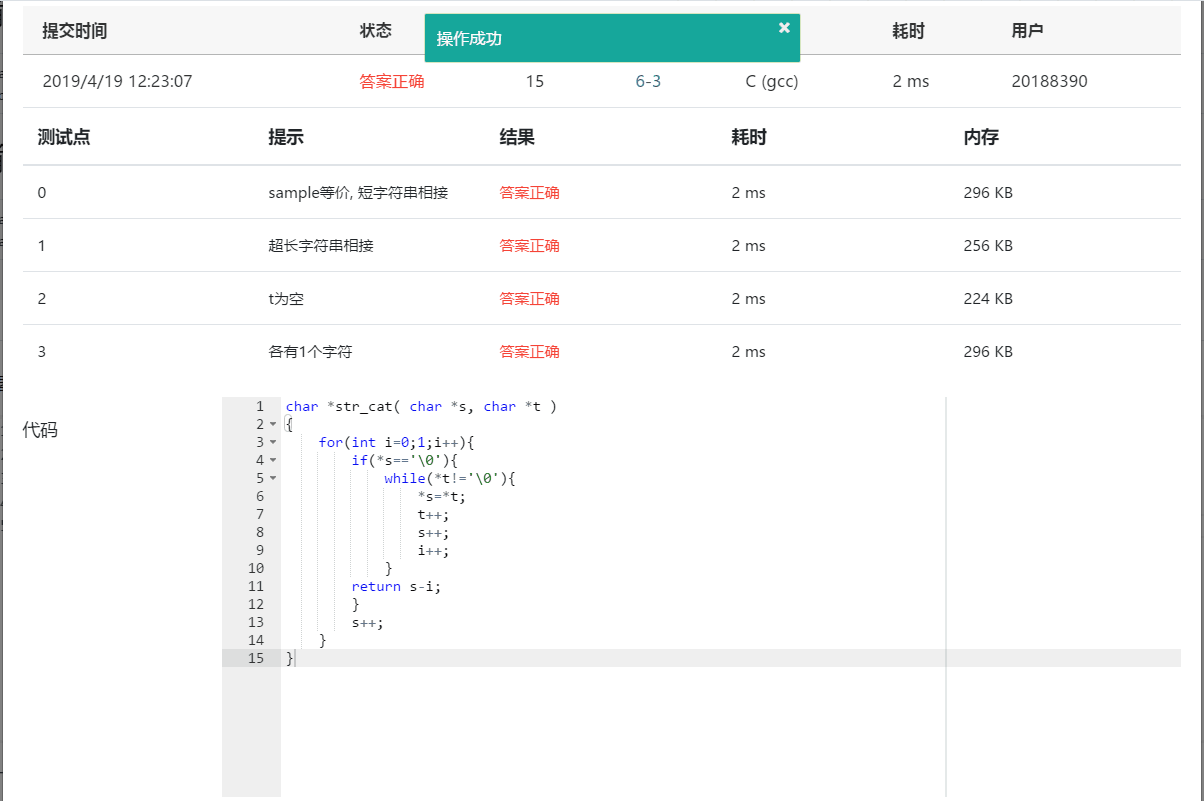This screenshot has height=801, width=1204.
Task: Click memory value 256 KB
Action: [988, 245]
